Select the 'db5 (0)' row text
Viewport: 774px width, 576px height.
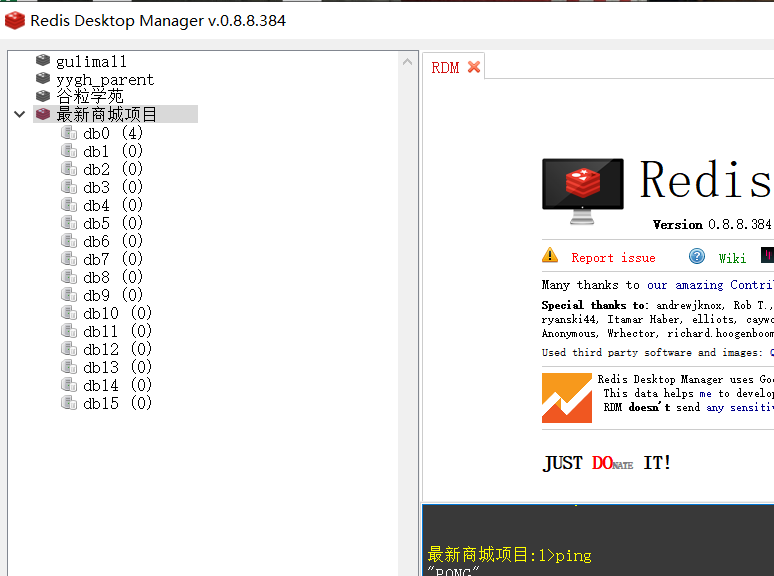pos(113,223)
